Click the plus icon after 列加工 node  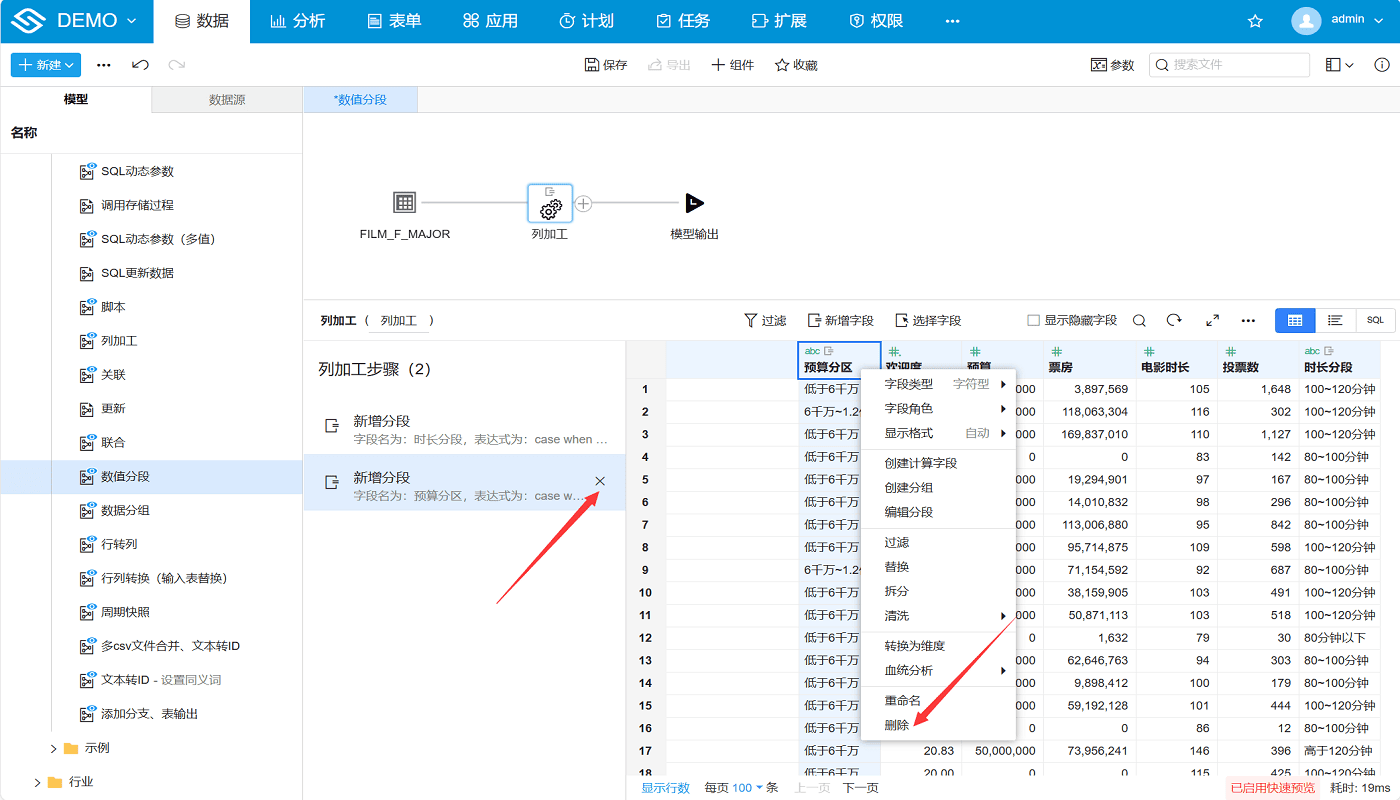click(x=584, y=203)
